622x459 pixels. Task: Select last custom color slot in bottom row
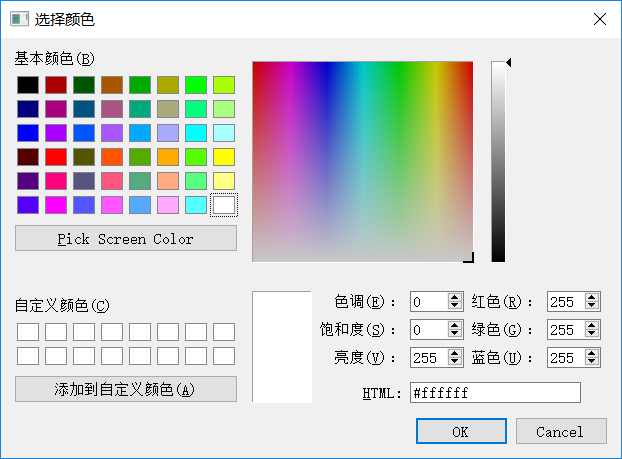(224, 356)
